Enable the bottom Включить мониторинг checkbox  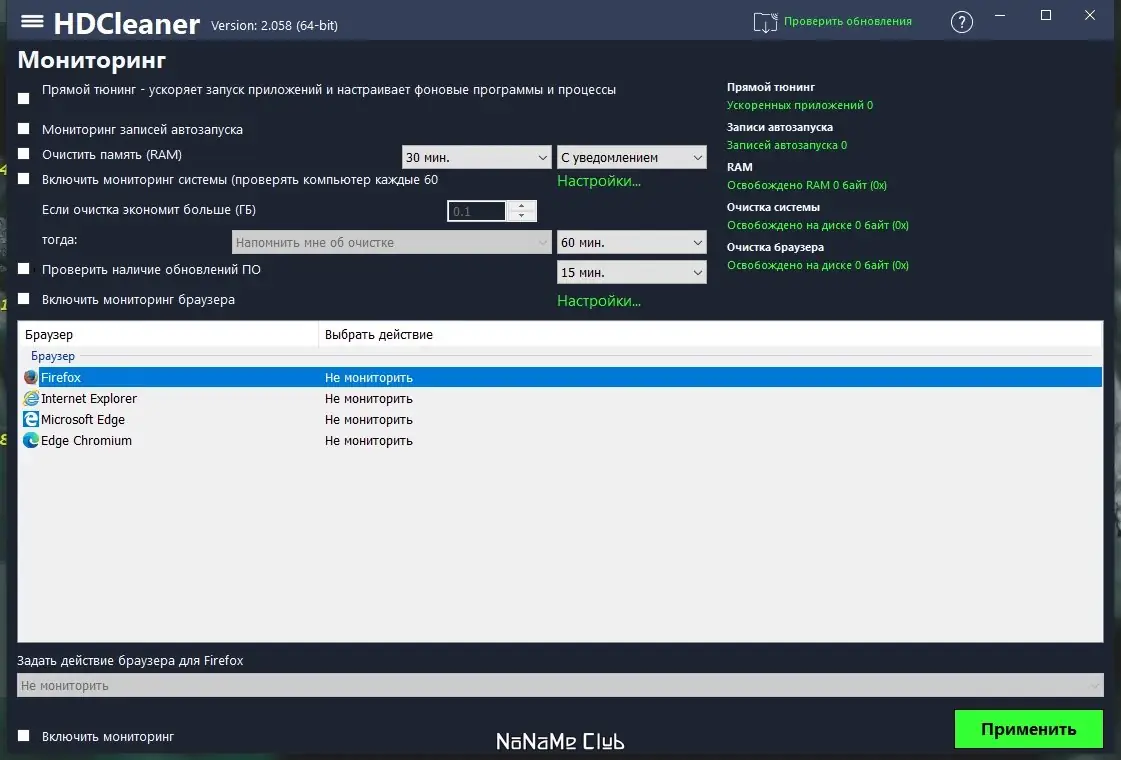pos(24,736)
